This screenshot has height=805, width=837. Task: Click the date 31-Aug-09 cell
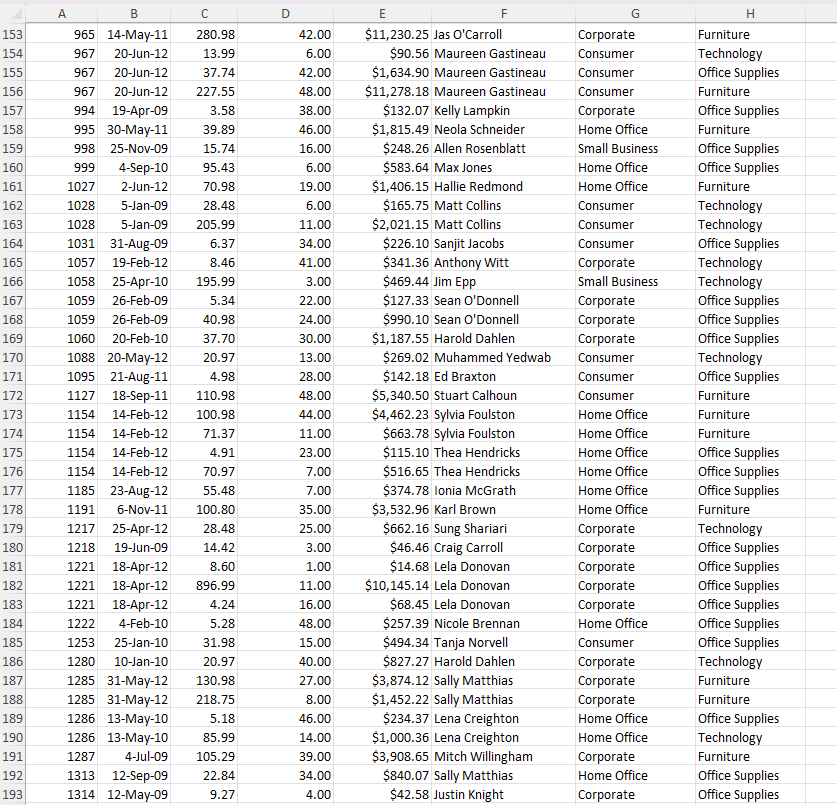pyautogui.click(x=133, y=243)
